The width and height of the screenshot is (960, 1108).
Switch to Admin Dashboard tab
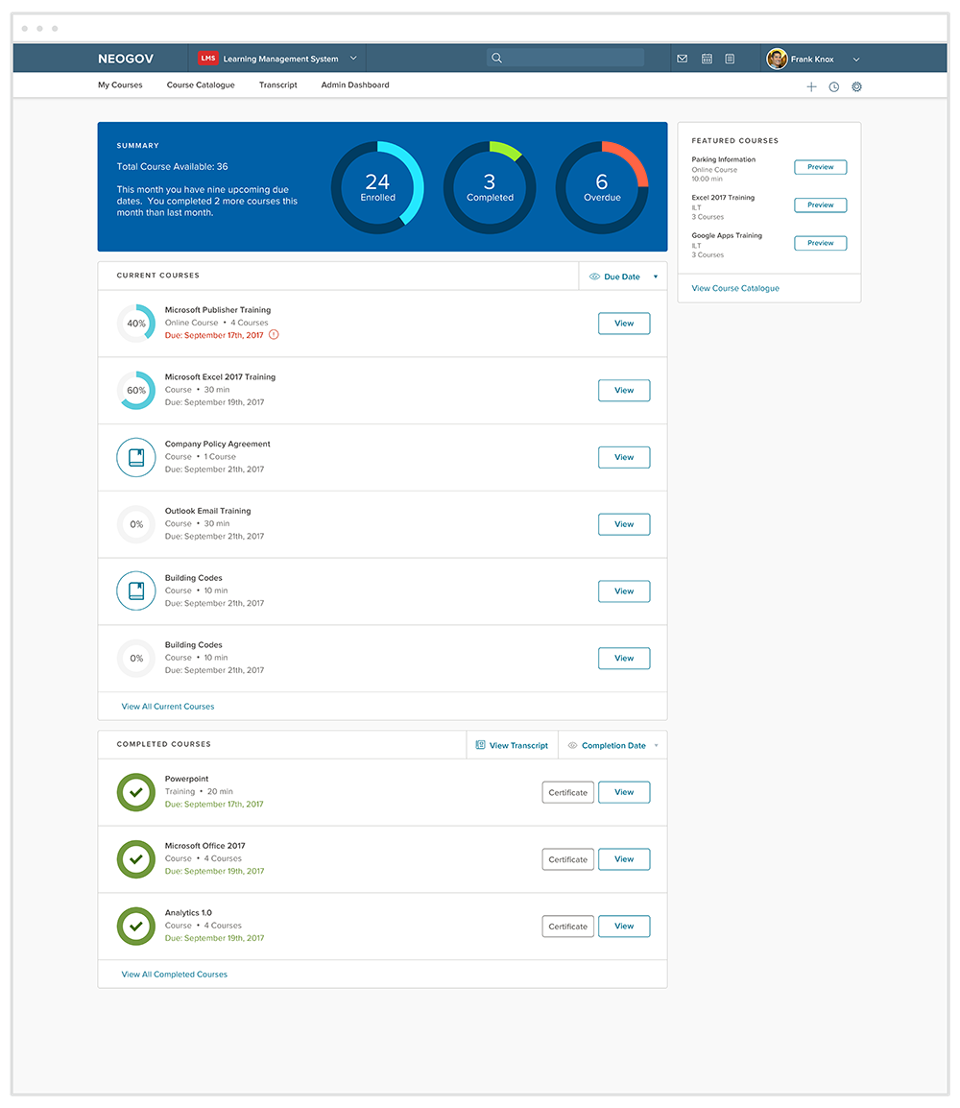355,85
